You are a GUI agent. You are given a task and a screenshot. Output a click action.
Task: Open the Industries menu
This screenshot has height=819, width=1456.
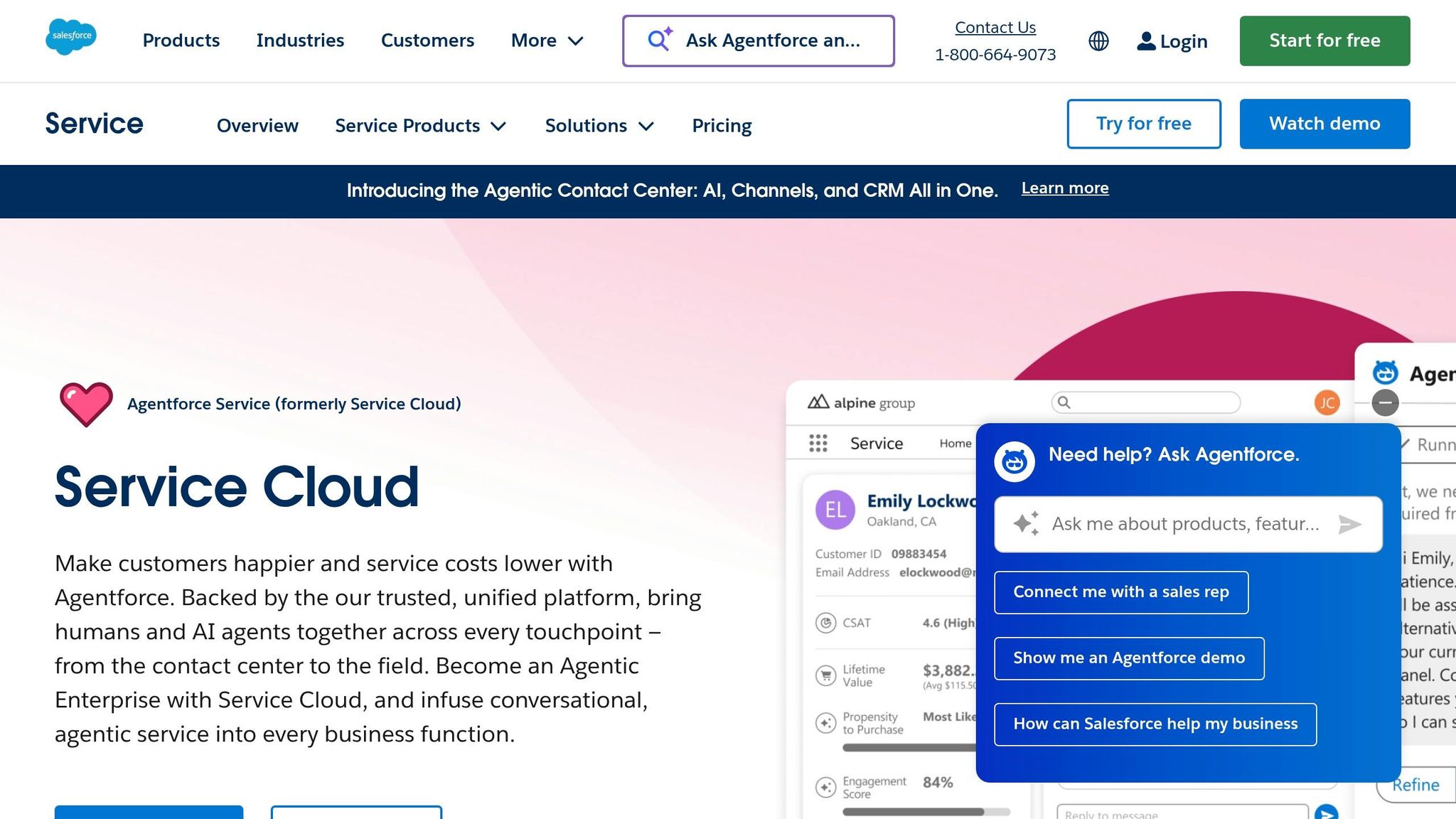pos(300,41)
